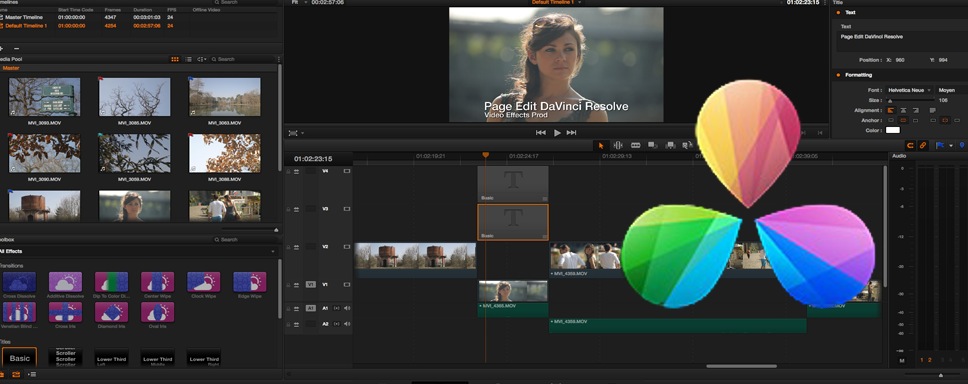Click the Toolbox search field
This screenshot has height=384, width=968.
pyautogui.click(x=244, y=240)
